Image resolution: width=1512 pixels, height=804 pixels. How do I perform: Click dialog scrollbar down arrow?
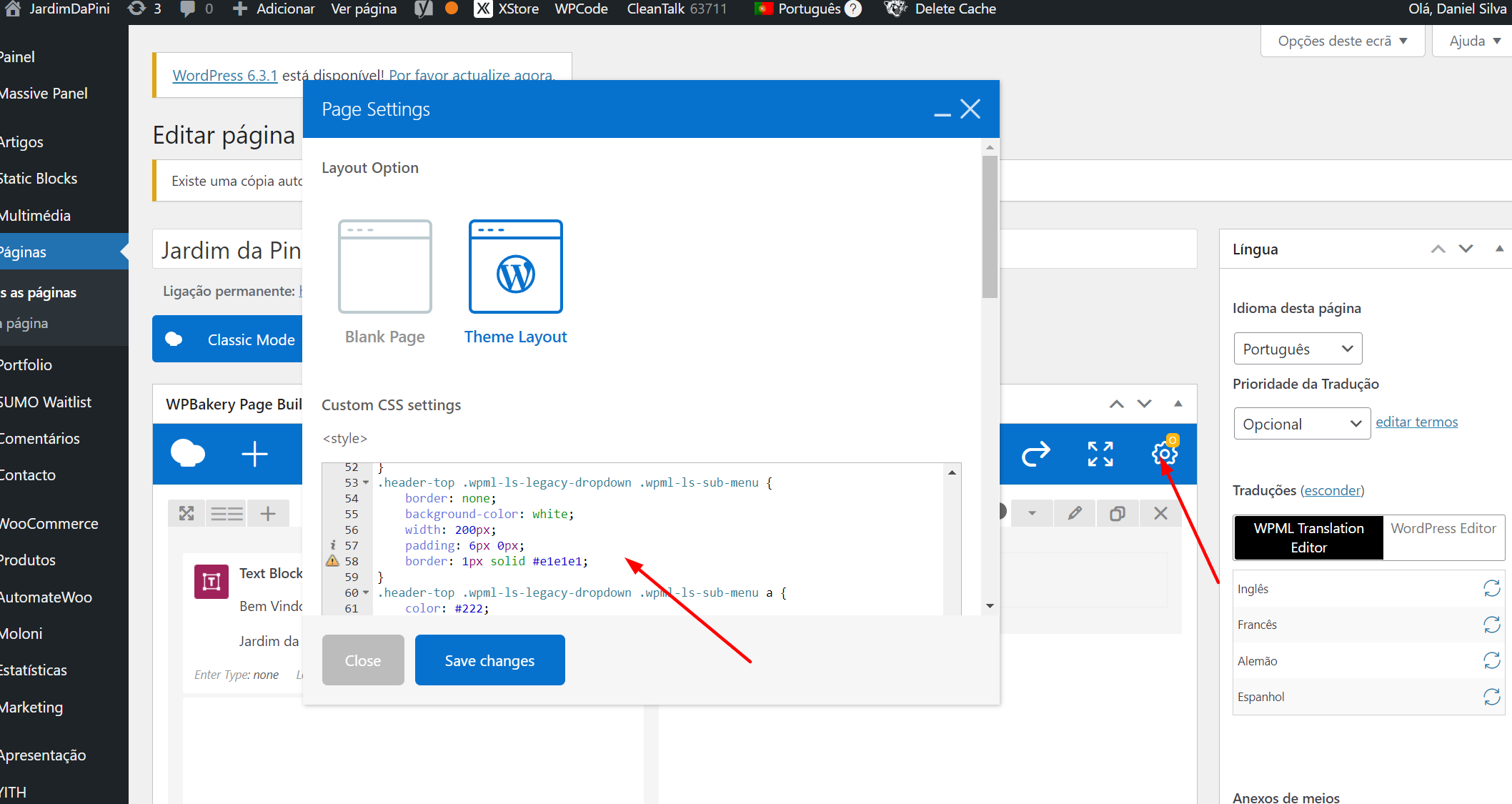pos(990,606)
